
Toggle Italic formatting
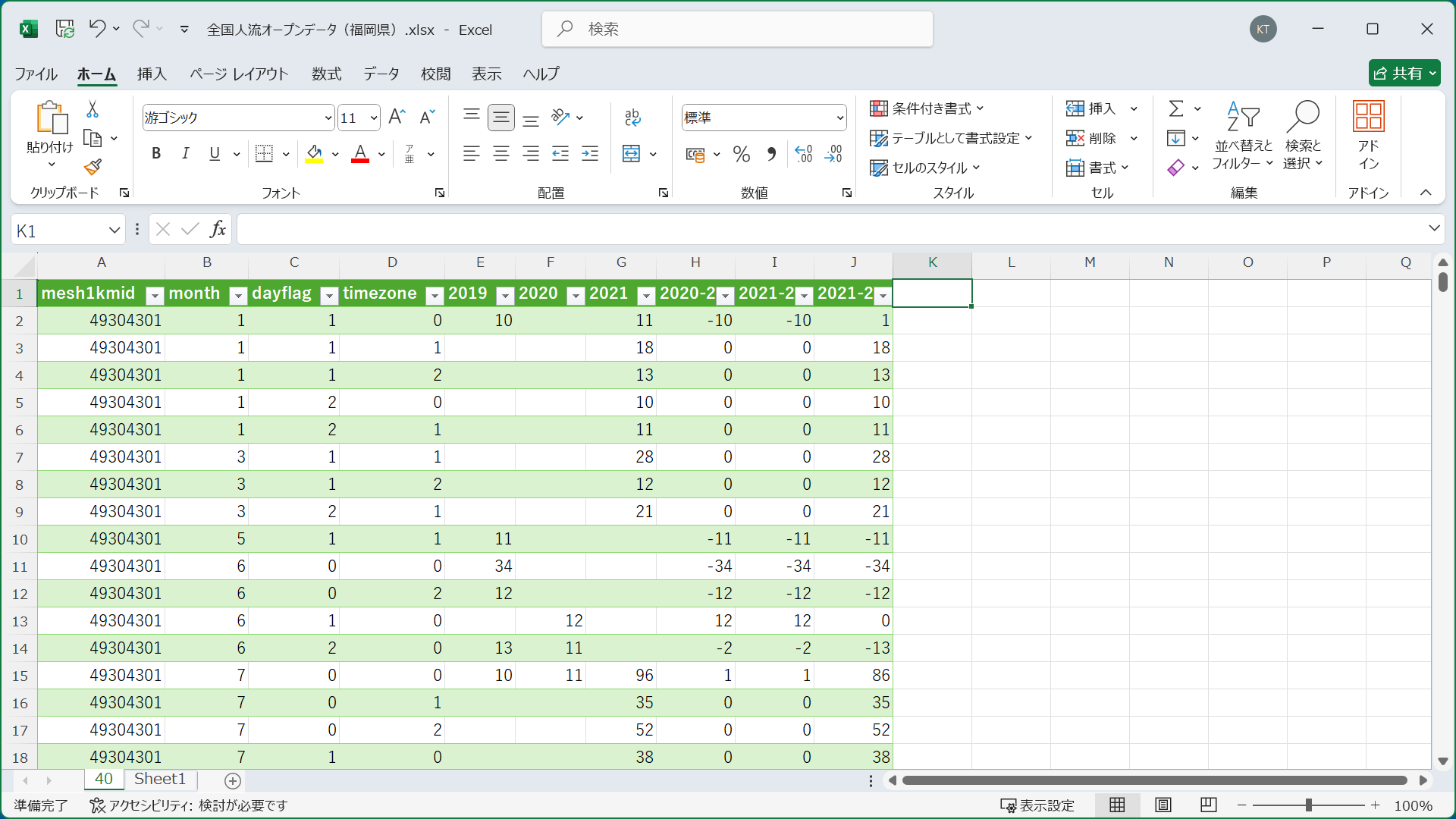point(185,154)
